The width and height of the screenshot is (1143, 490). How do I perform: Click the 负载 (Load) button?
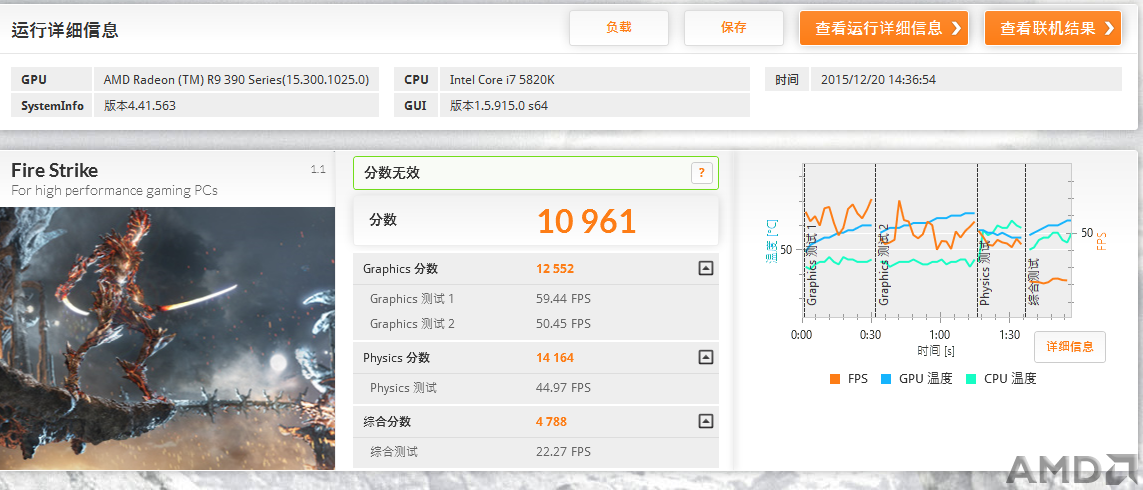coord(619,28)
